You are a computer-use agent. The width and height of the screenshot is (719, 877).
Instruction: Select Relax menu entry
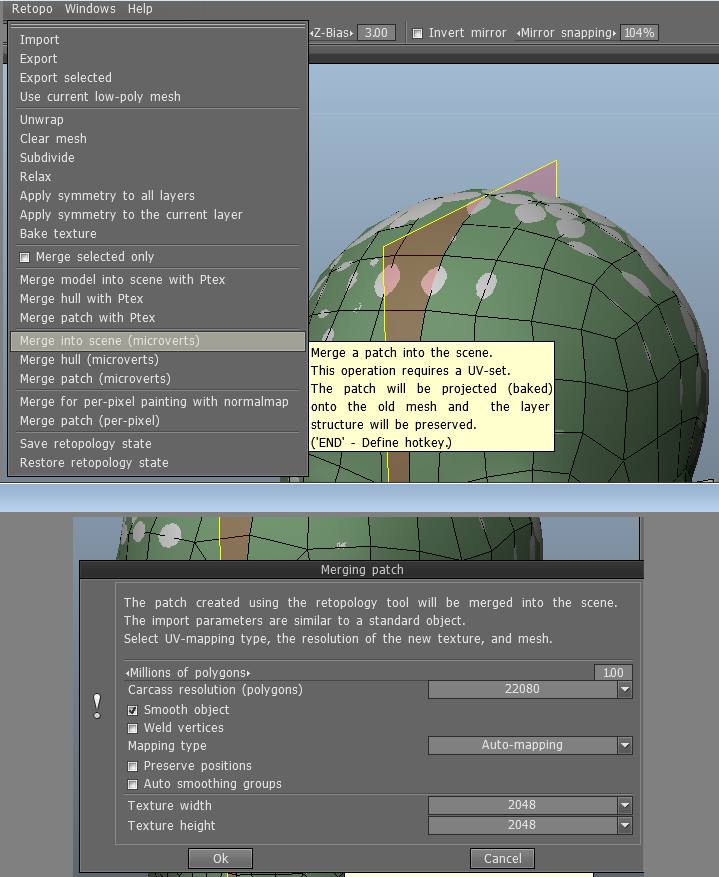click(x=35, y=177)
